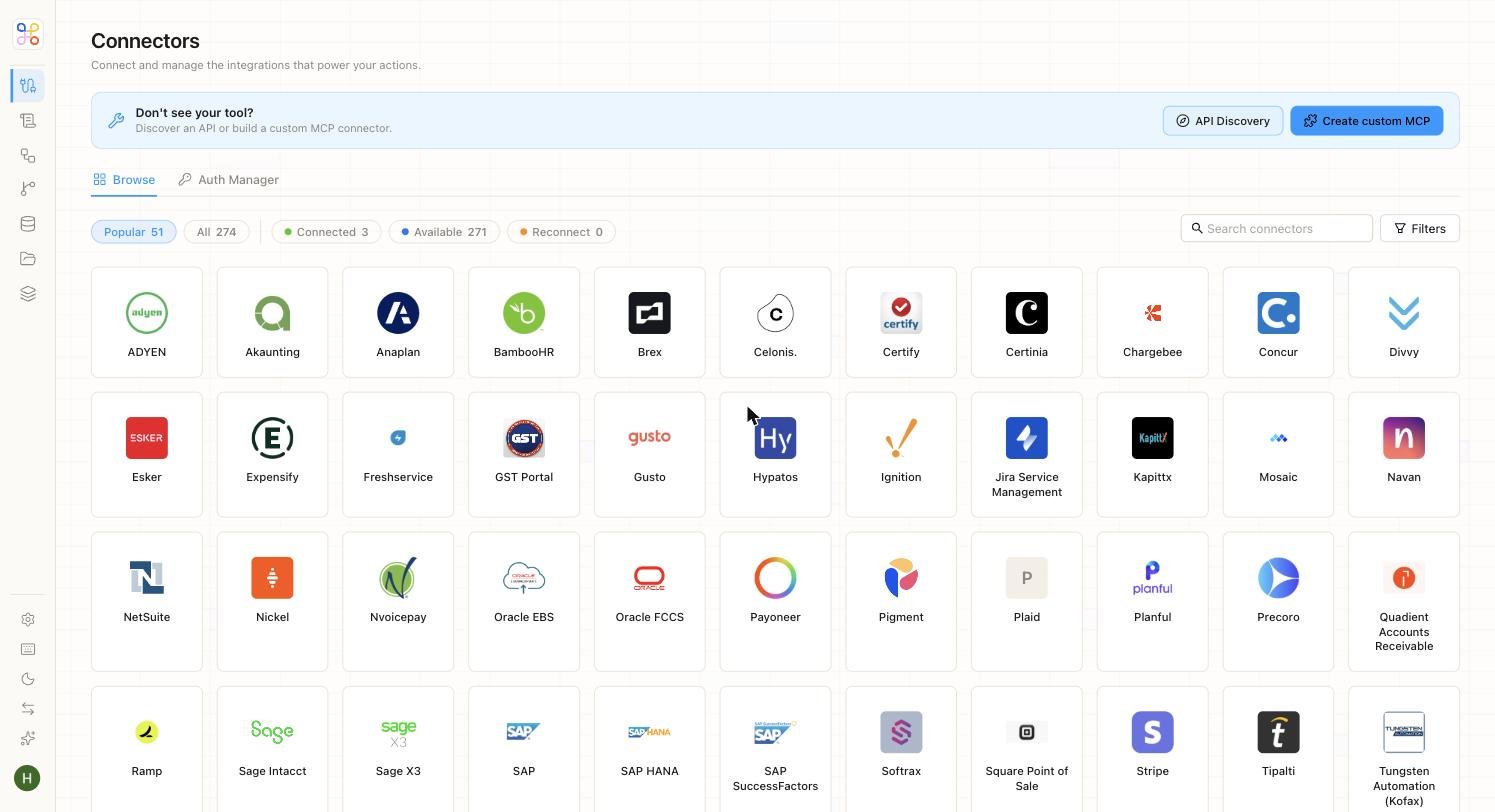The width and height of the screenshot is (1495, 812).
Task: Open the user avatar H menu
Action: [27, 778]
